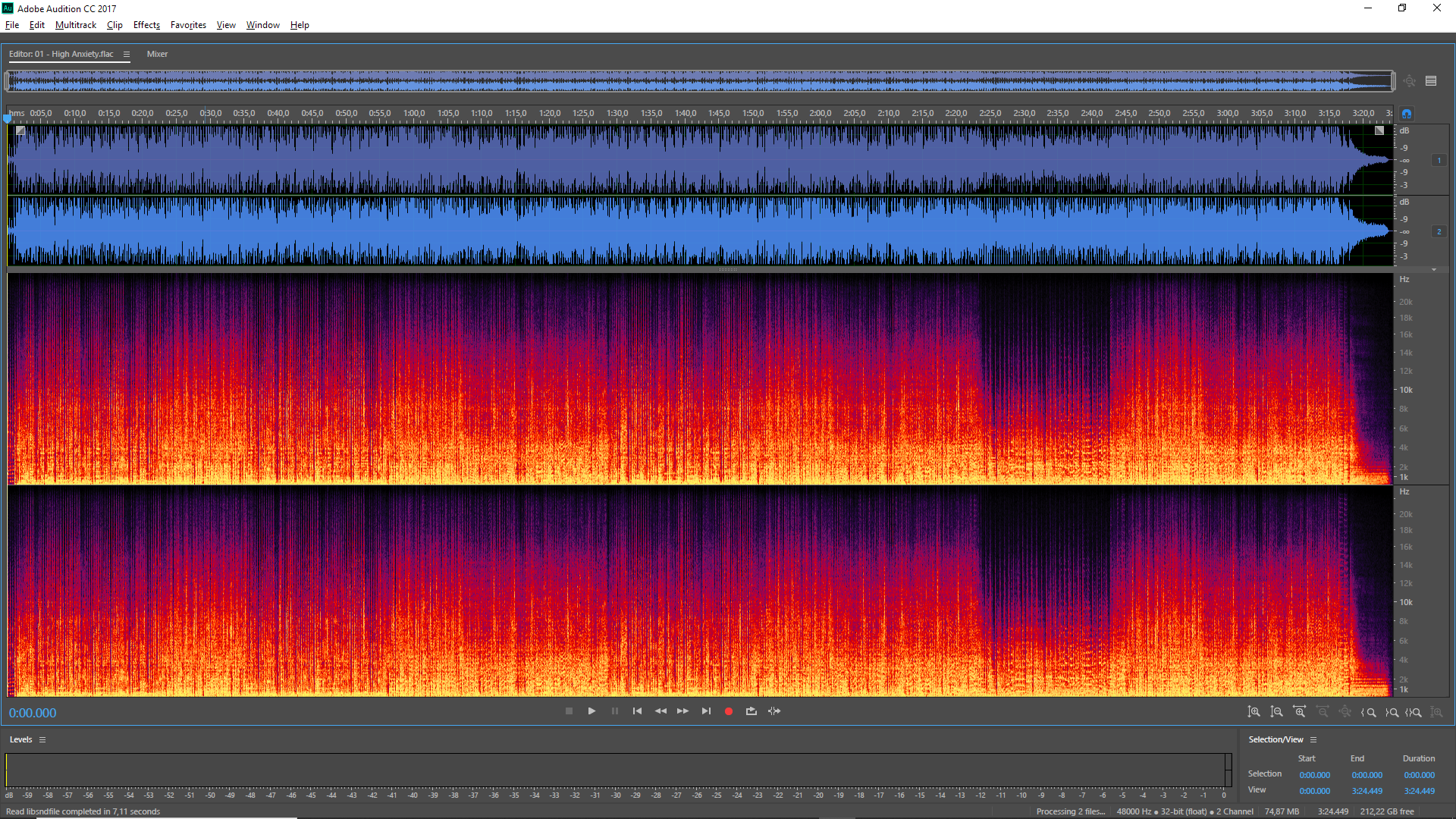Screen dimensions: 1456x819
Task: Switch to the Mixer tab
Action: 157,54
